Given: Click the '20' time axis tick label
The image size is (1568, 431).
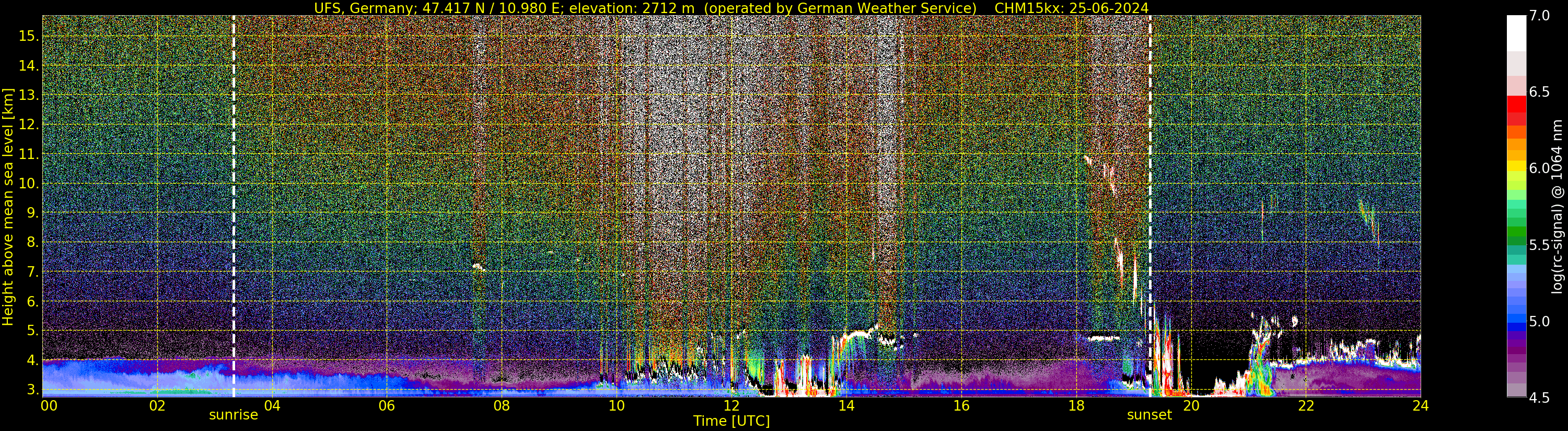Looking at the screenshot, I should point(1191,406).
